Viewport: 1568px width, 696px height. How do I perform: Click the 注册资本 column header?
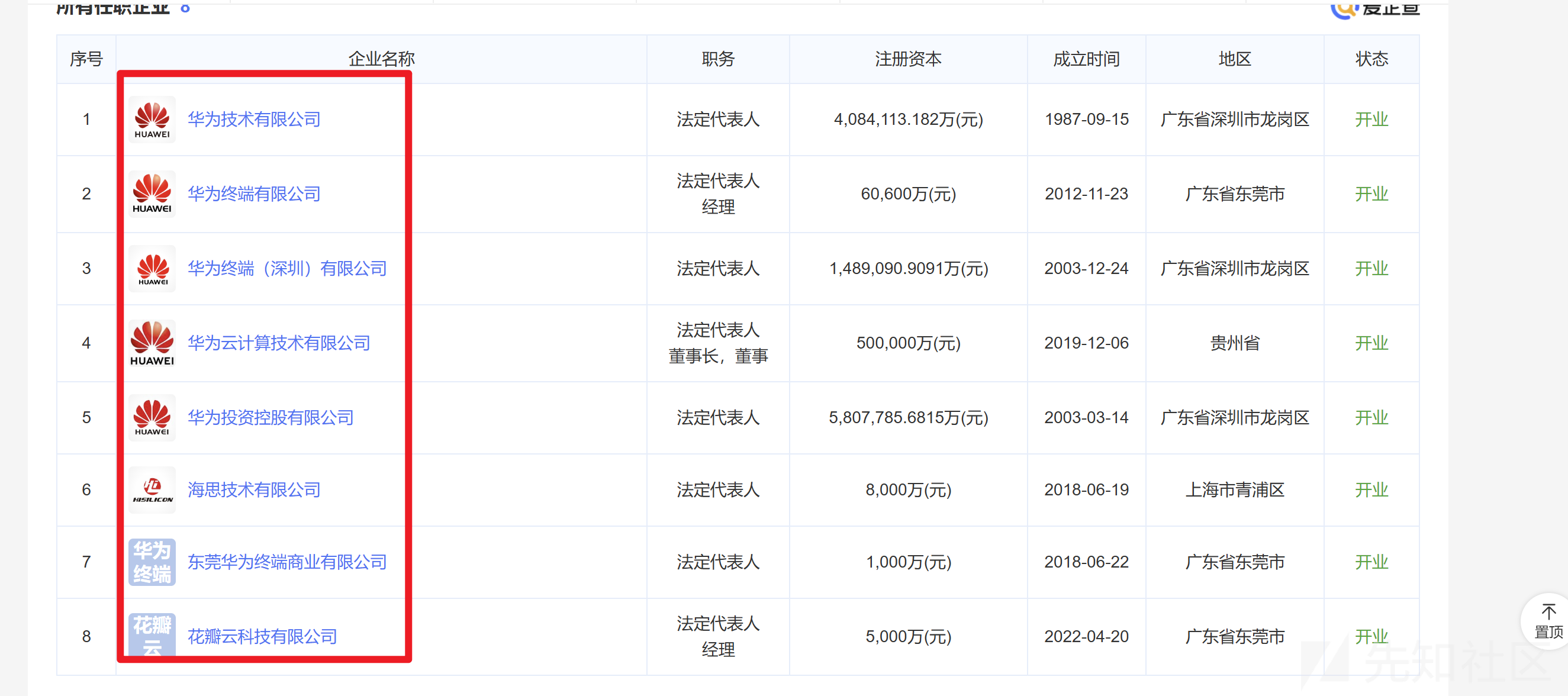907,59
